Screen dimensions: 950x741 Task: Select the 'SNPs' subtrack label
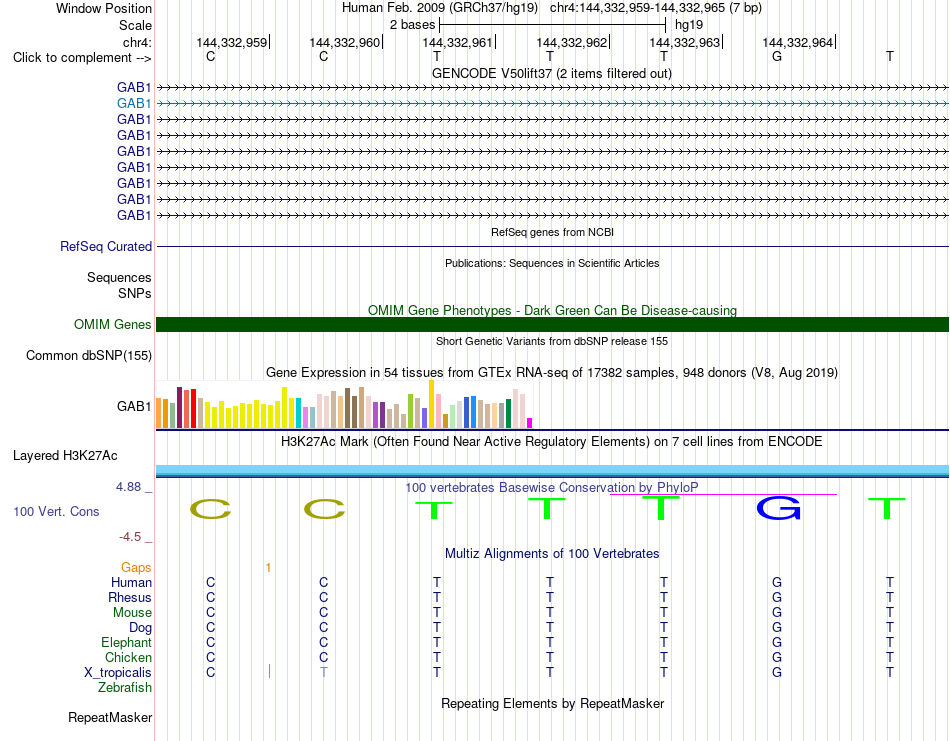tap(135, 293)
